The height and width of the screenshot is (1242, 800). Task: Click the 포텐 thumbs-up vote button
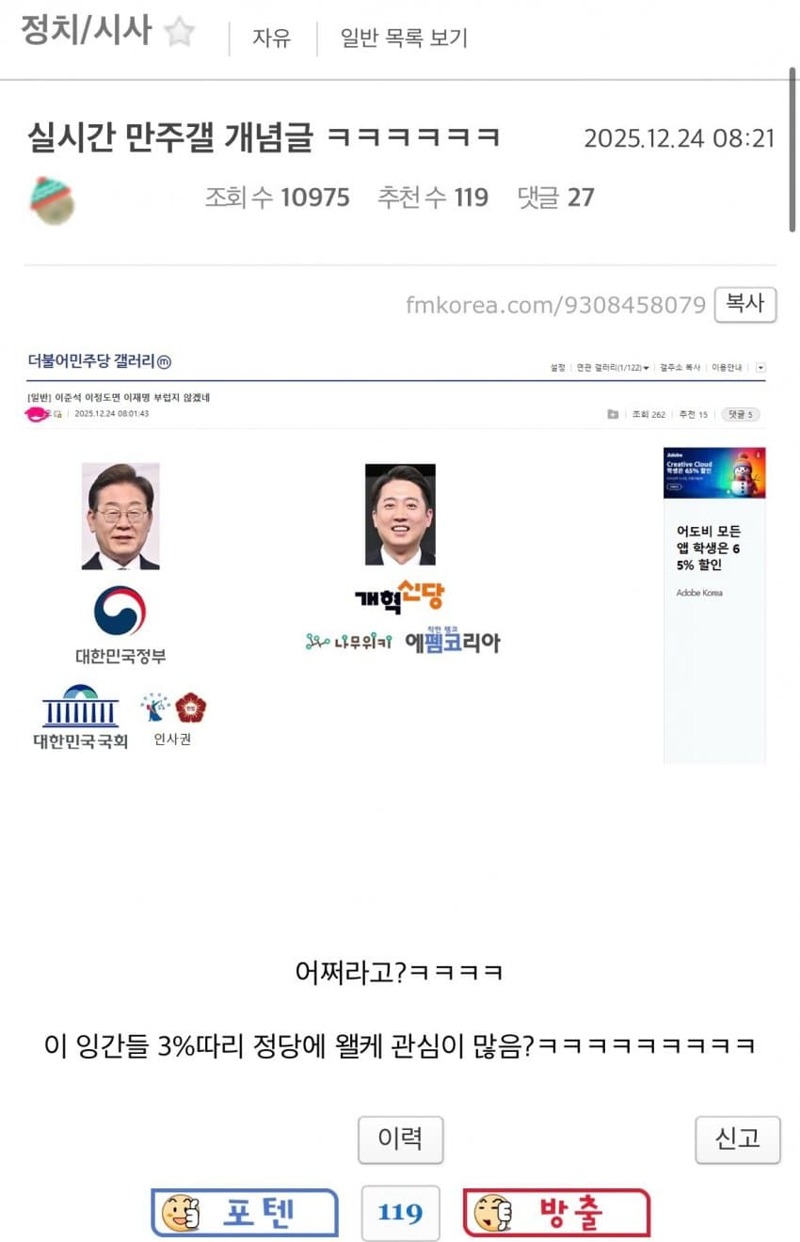coord(244,1214)
